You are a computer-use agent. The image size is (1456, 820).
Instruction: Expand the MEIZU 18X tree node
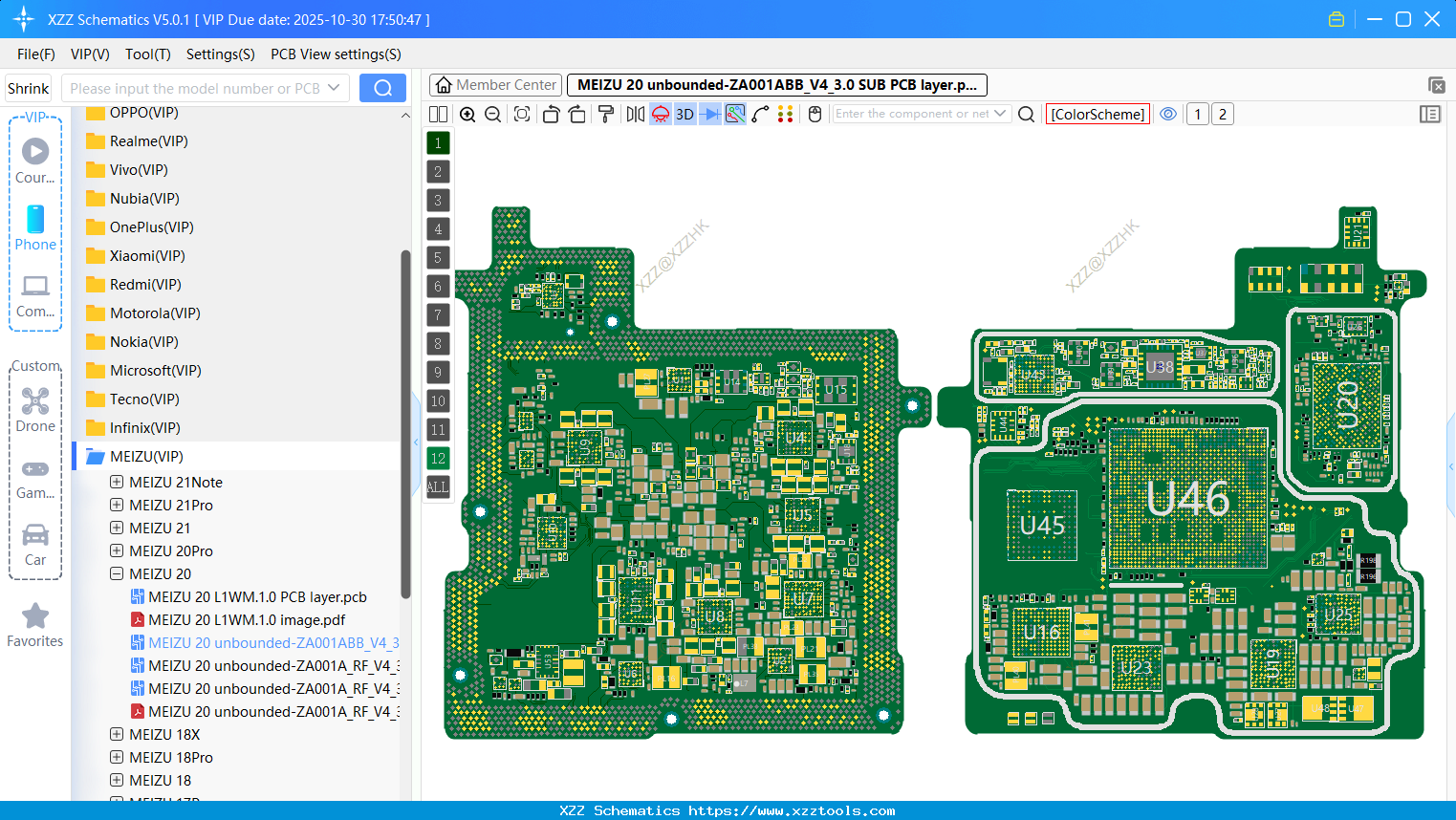(x=117, y=735)
